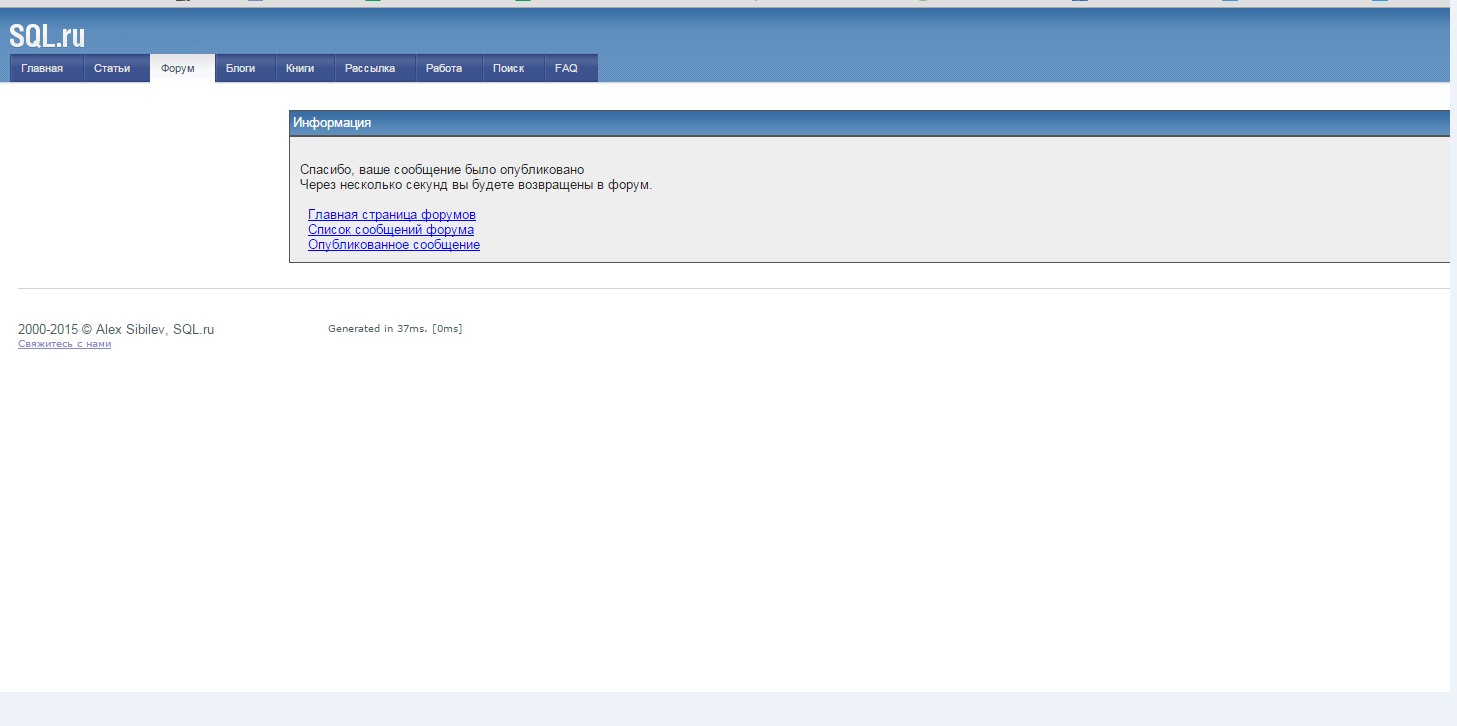Click the 'Через несколько секунд' redirect notice

pyautogui.click(x=476, y=185)
